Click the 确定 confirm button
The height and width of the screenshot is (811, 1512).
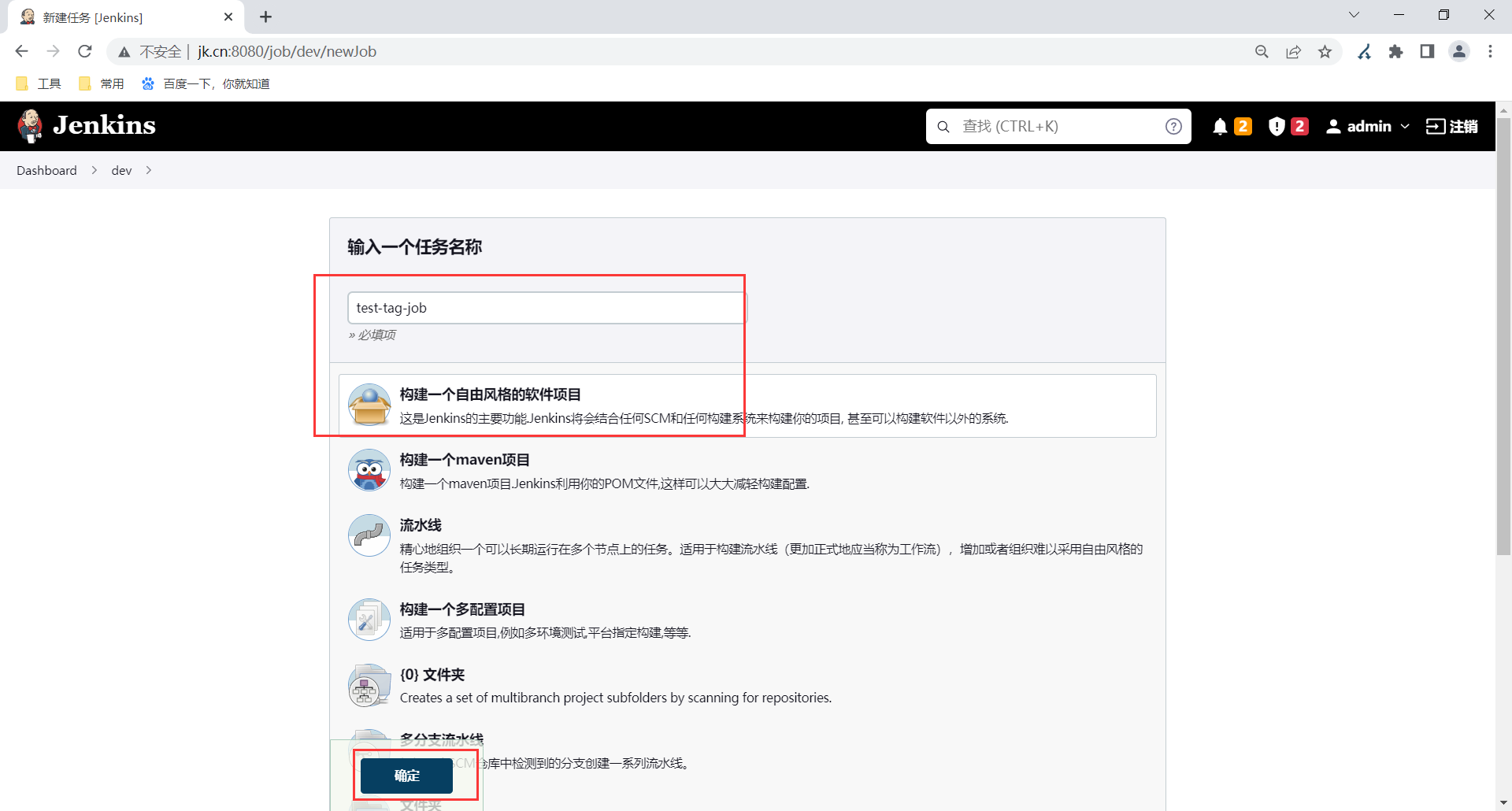406,776
